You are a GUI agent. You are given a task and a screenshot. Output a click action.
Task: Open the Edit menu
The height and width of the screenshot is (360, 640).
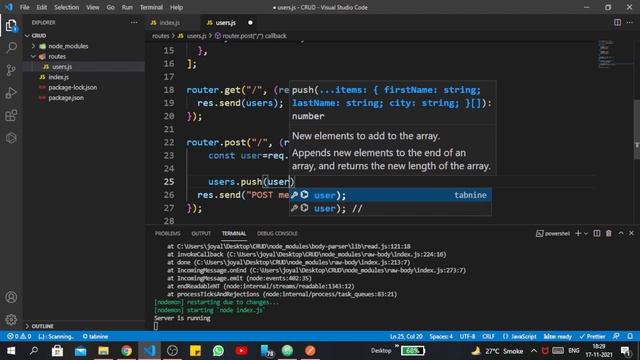(41, 7)
